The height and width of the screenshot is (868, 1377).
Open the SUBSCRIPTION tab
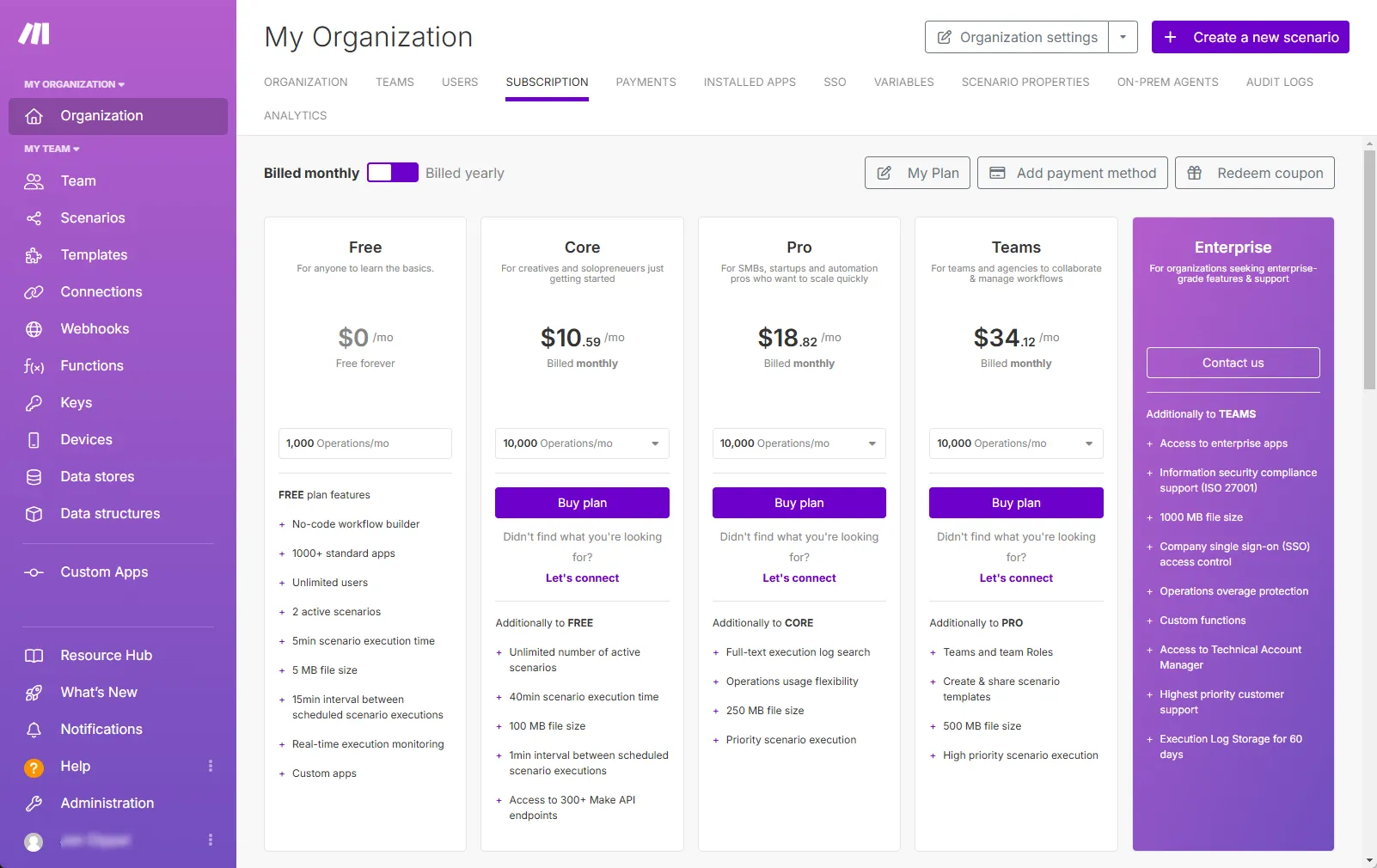pos(547,83)
